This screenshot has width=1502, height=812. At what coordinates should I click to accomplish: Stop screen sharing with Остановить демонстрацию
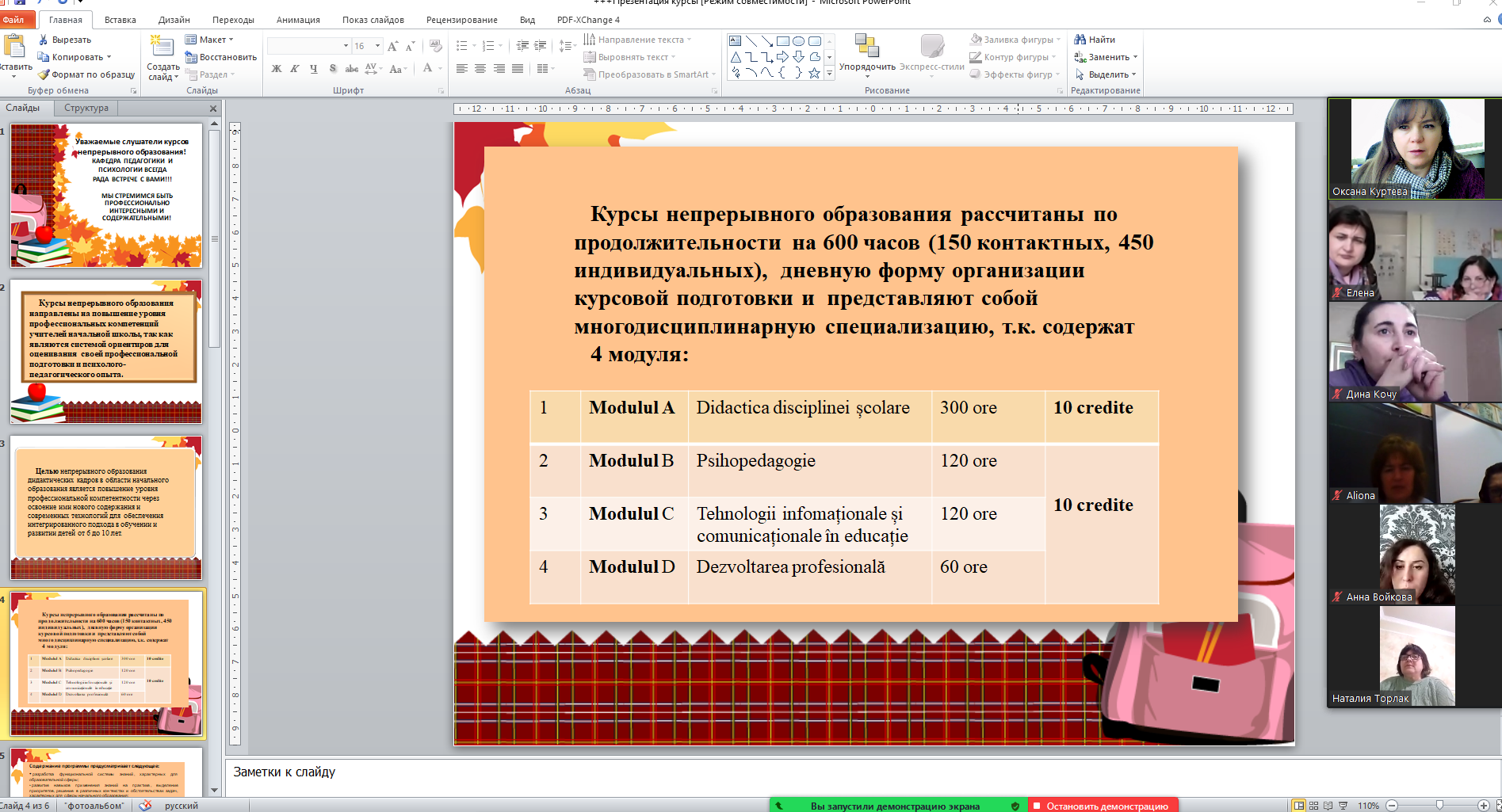point(1103,806)
